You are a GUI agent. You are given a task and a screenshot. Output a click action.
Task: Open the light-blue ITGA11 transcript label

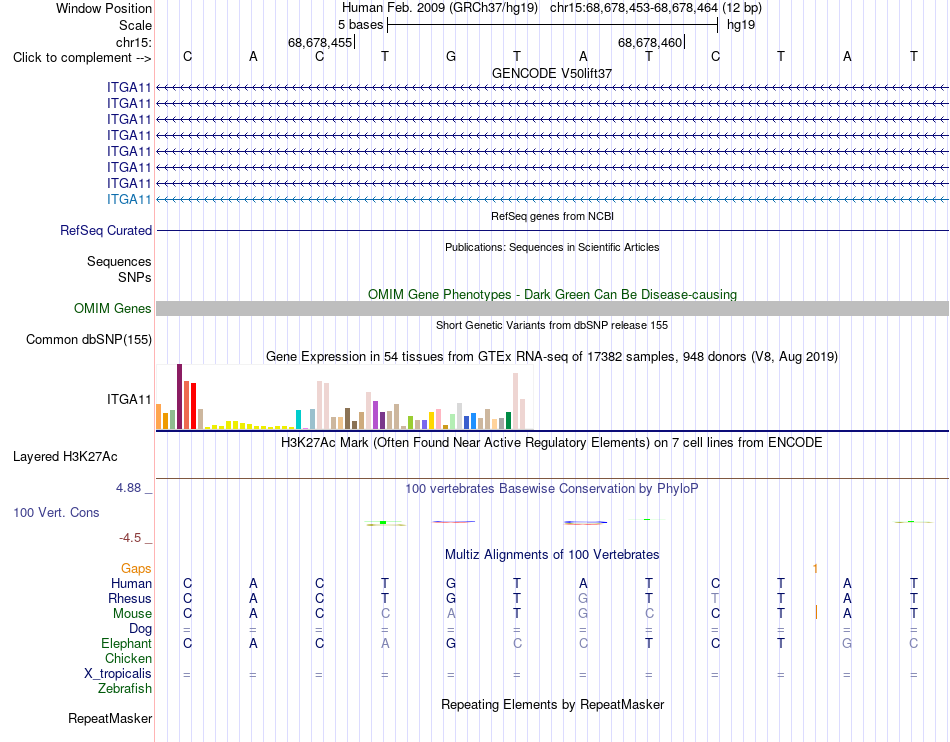pyautogui.click(x=129, y=199)
